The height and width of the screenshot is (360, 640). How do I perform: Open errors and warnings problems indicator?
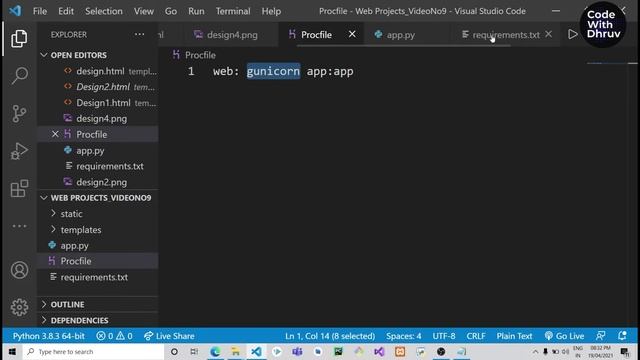tap(114, 336)
